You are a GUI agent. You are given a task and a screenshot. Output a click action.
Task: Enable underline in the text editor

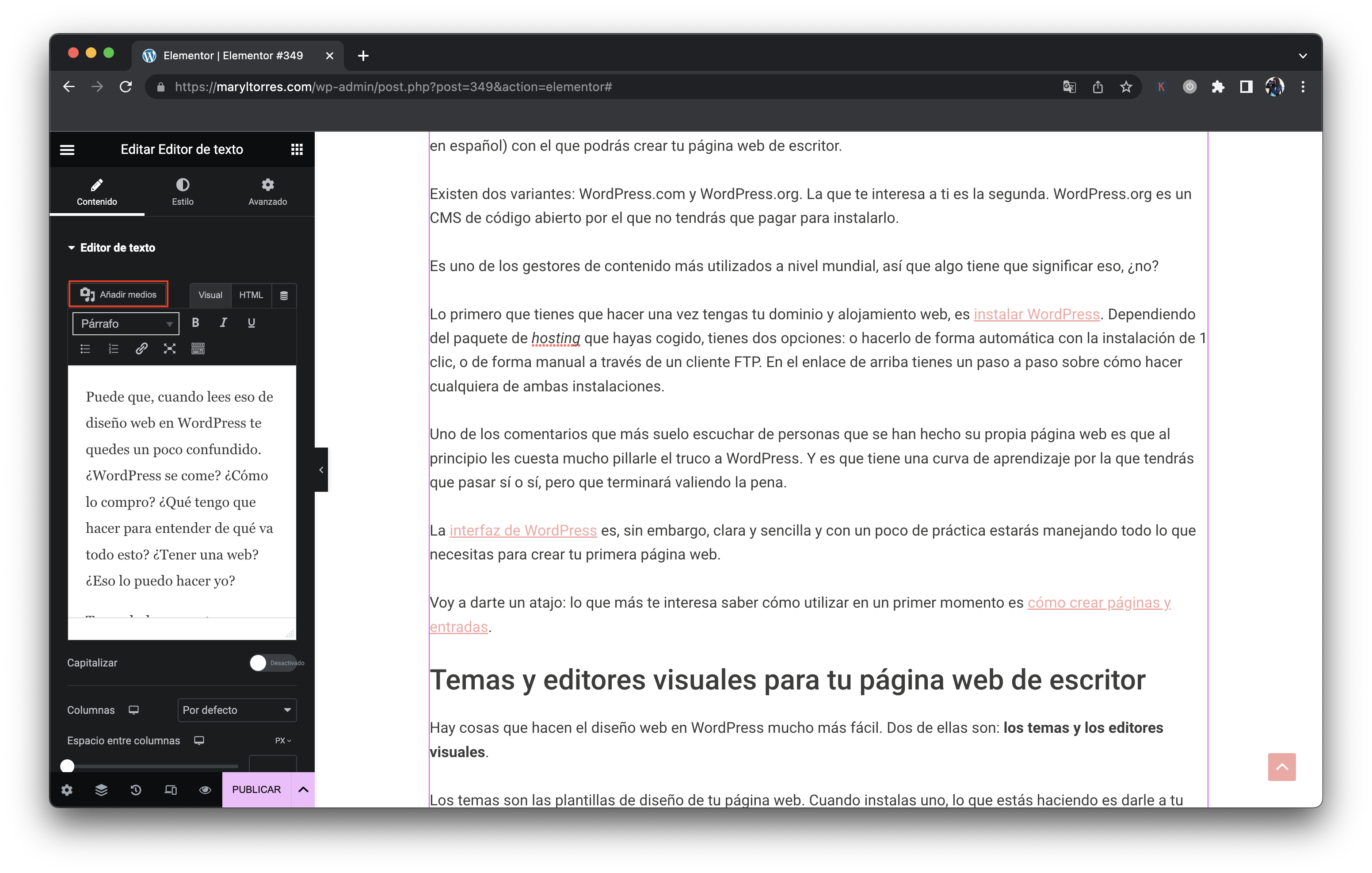[x=251, y=323]
